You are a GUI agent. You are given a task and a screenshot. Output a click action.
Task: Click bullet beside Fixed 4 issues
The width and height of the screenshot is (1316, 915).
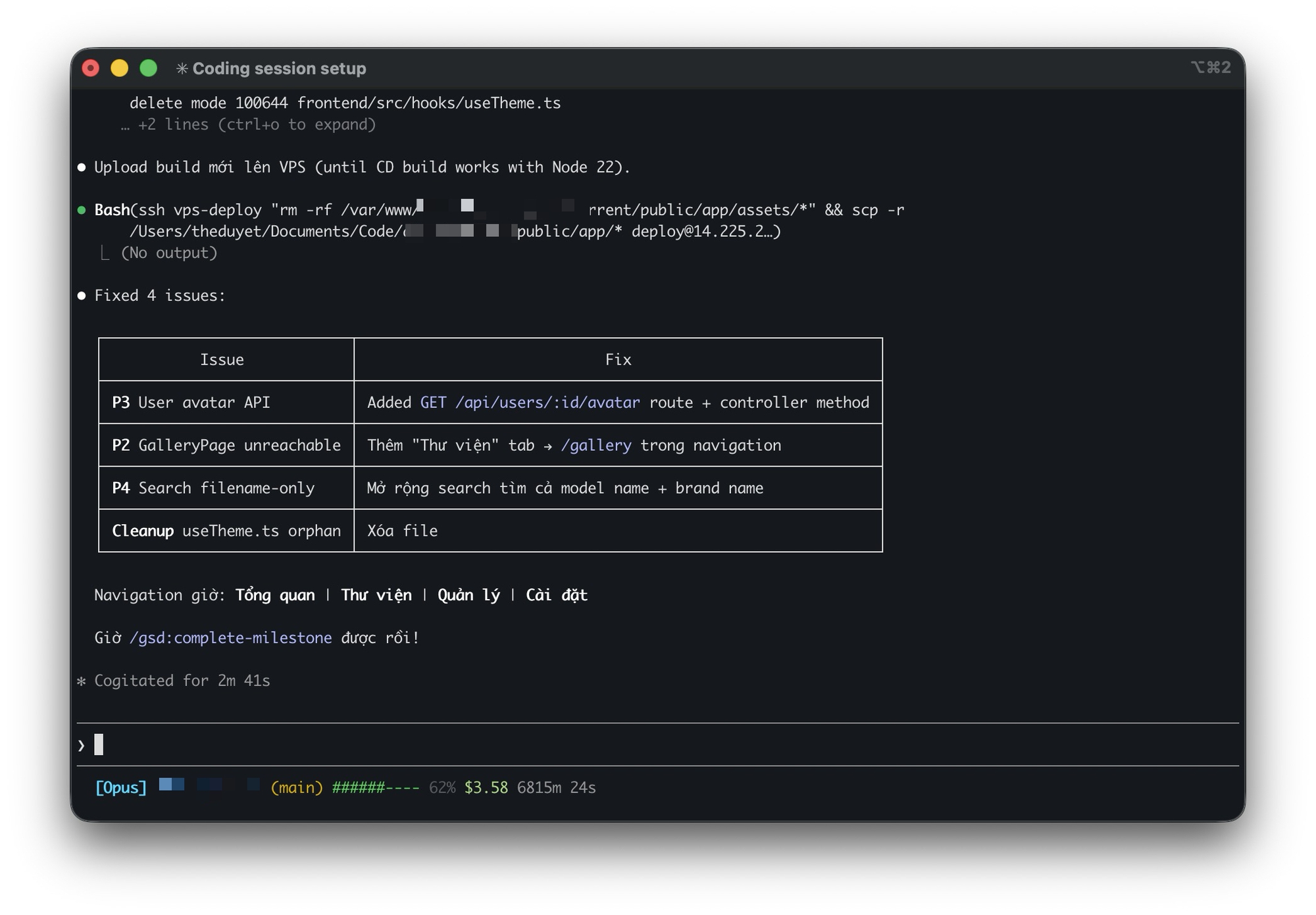[x=82, y=296]
